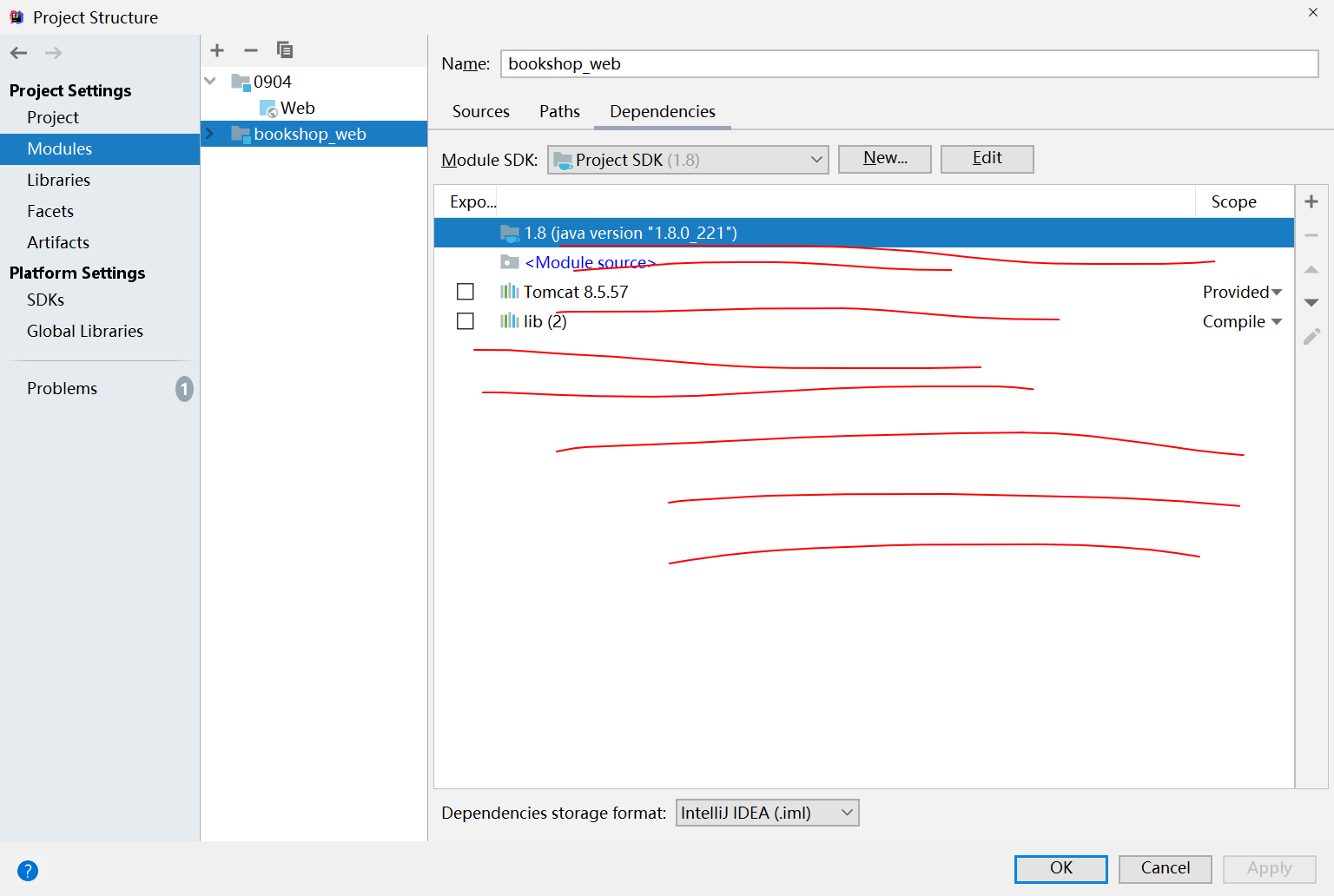Go back with the left arrow icon

(18, 53)
